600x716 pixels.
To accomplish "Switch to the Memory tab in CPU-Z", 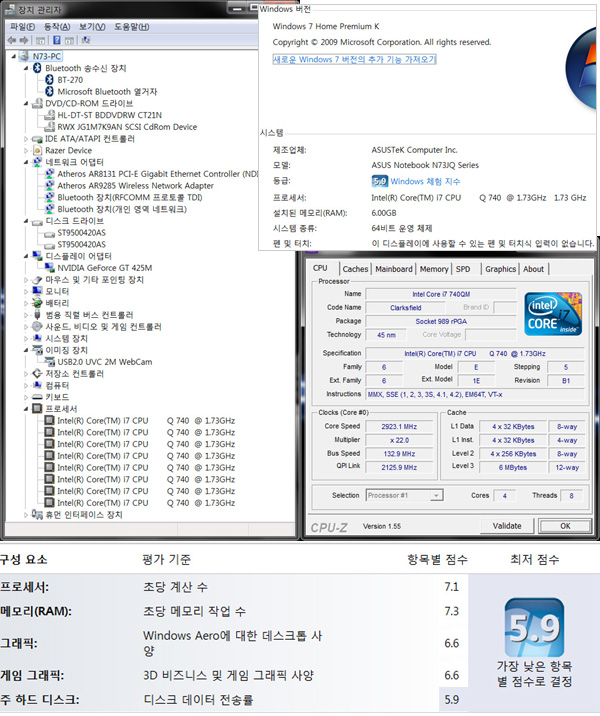I will pos(434,269).
